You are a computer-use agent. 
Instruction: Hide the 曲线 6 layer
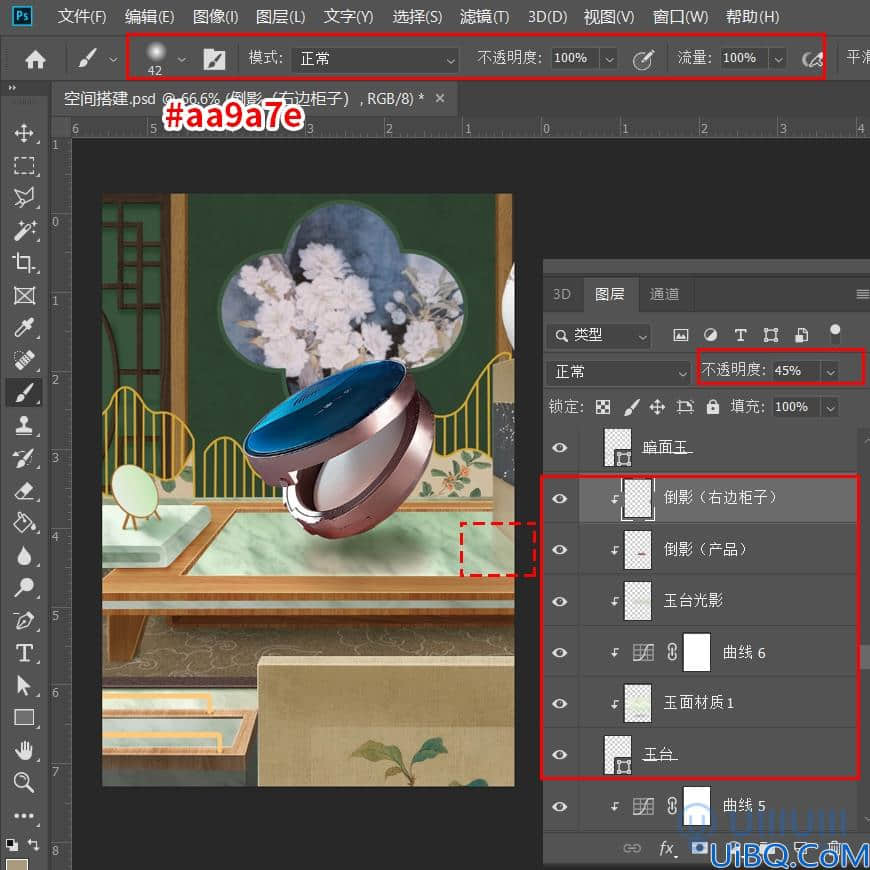pyautogui.click(x=560, y=652)
